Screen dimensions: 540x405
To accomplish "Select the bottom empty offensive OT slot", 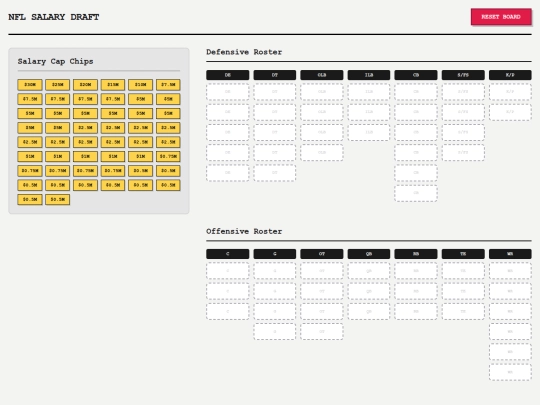I will (322, 332).
